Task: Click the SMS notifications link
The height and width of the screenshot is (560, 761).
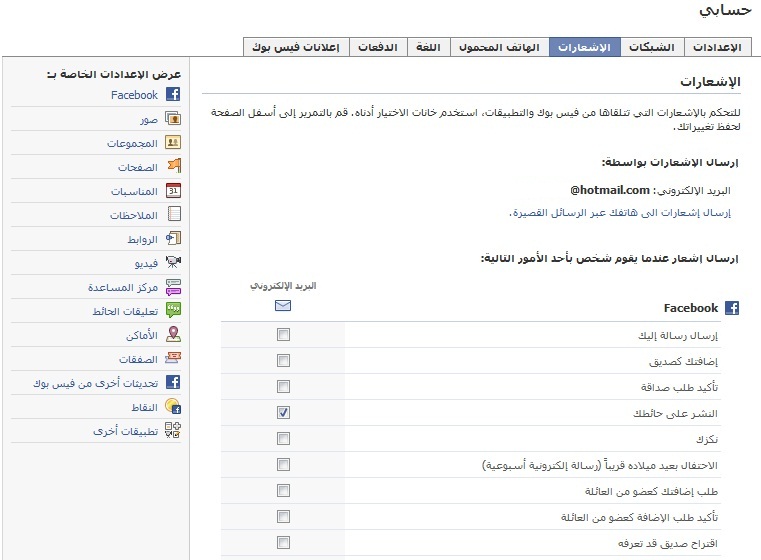Action: (621, 213)
